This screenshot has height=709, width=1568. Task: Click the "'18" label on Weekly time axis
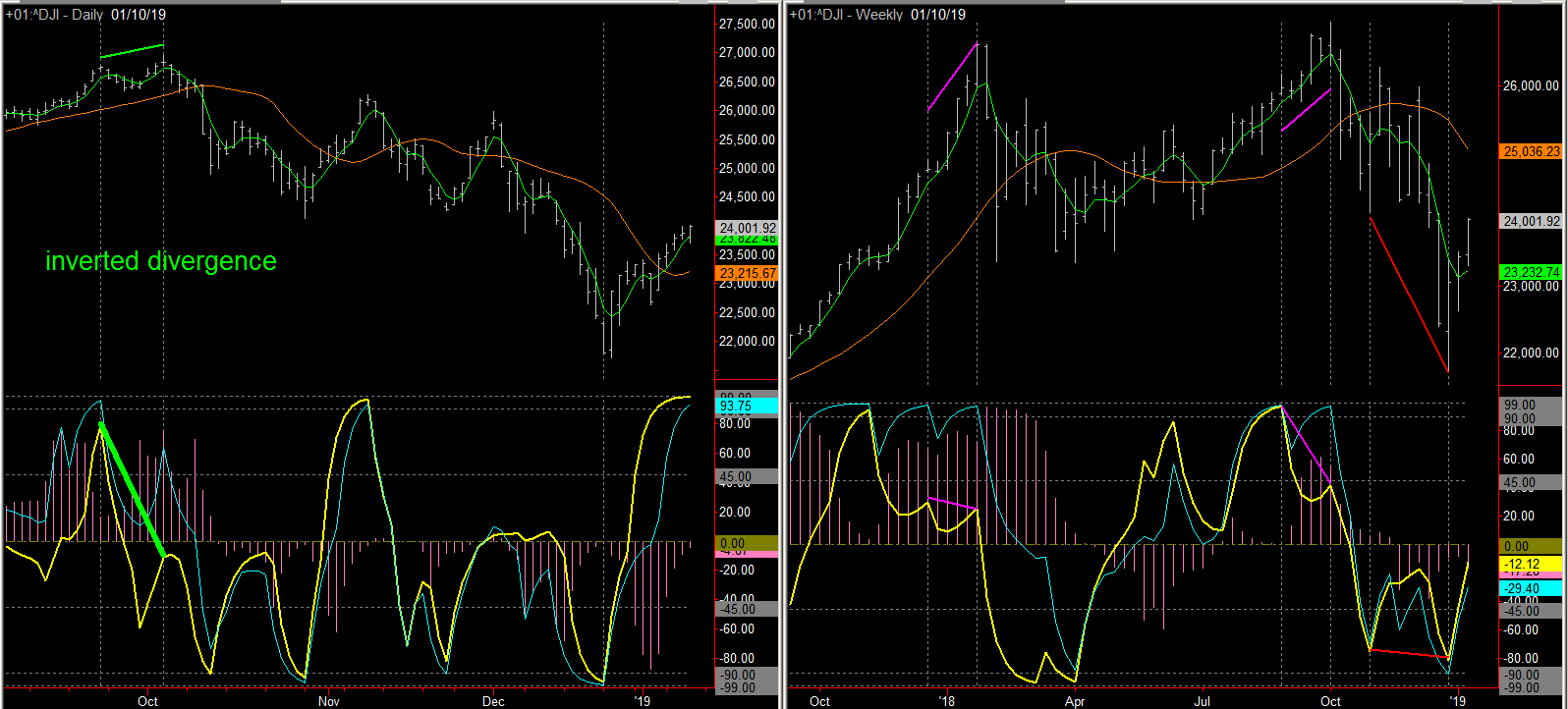947,701
